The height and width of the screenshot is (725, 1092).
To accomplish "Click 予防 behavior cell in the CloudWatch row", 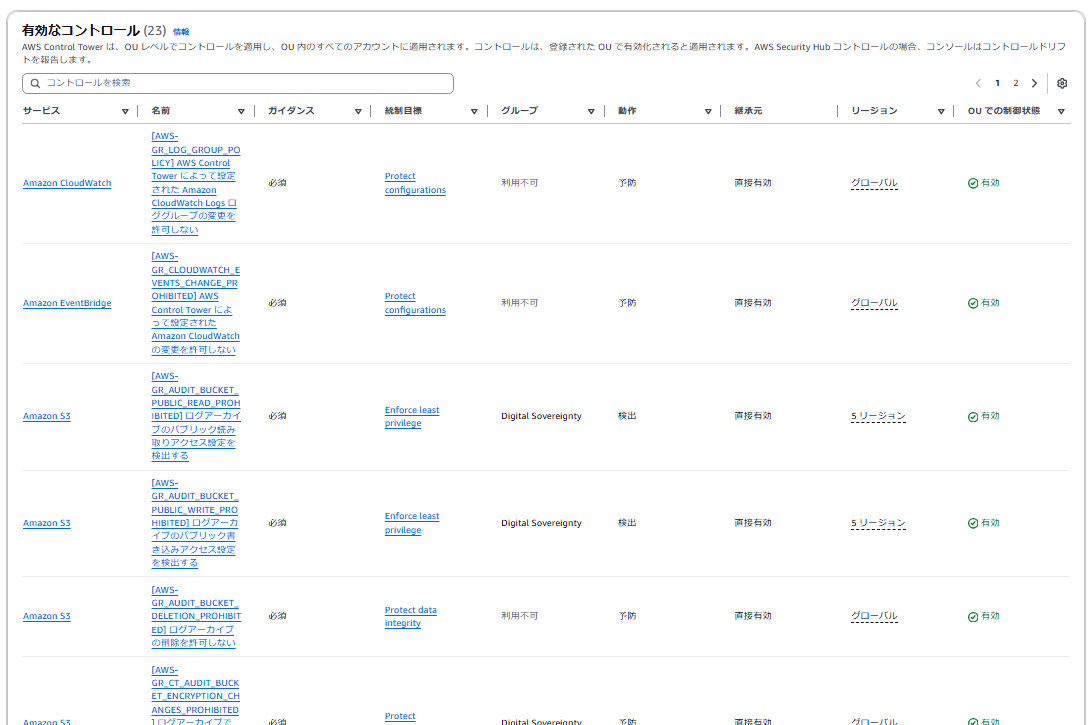I will point(627,183).
